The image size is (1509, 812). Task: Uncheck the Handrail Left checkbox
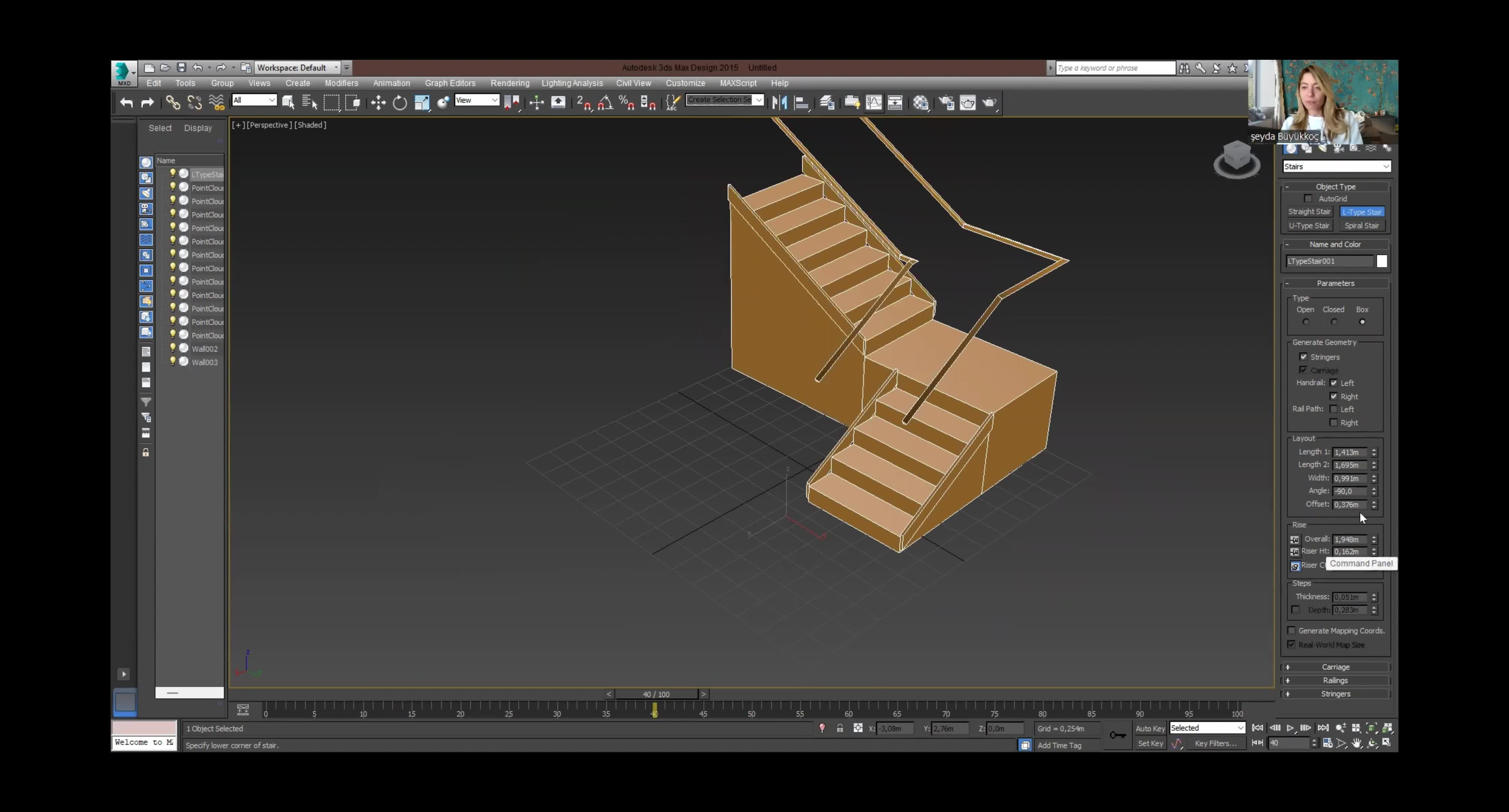[1334, 383]
